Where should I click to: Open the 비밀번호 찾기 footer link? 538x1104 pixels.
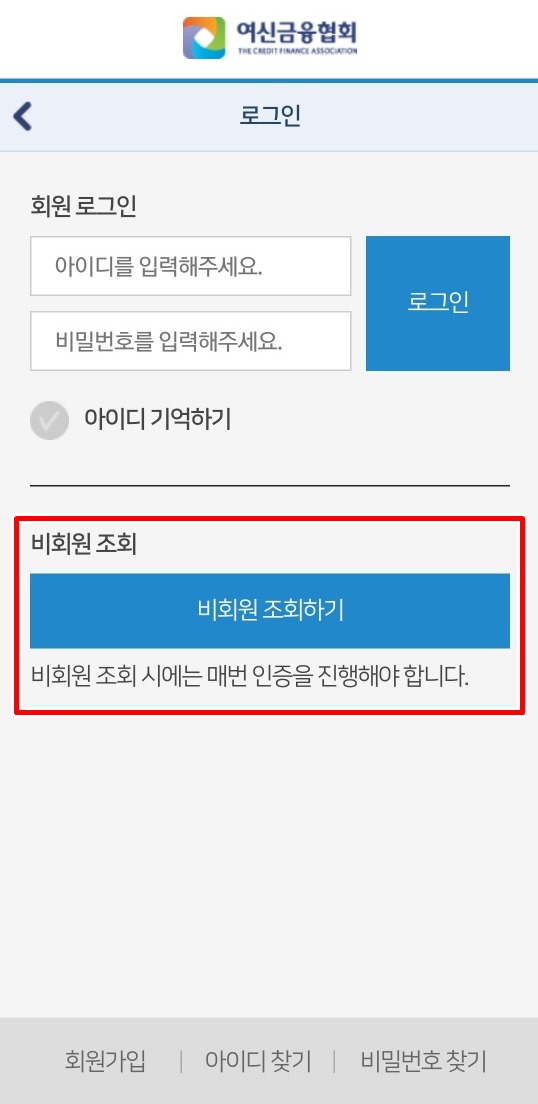[424, 1060]
